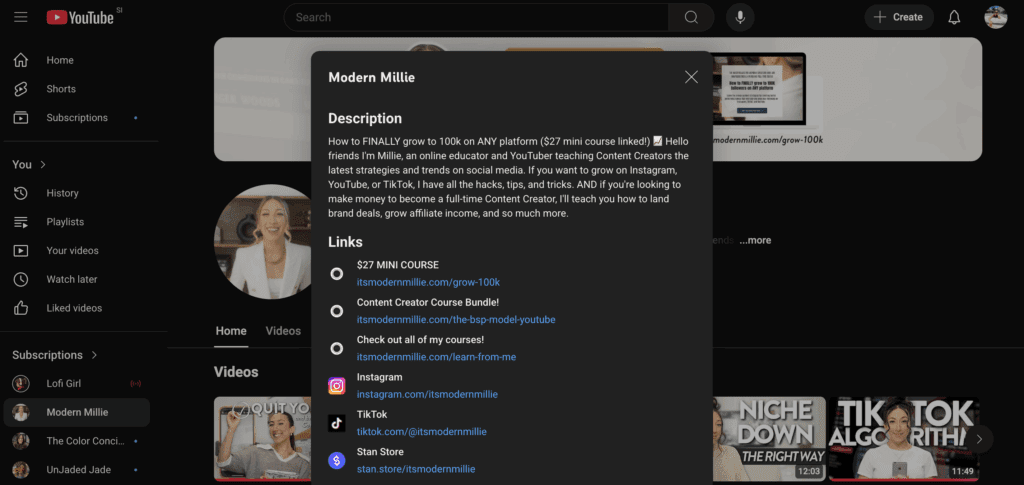
Task: Expand the Subscriptions section chevron
Action: [x=95, y=355]
